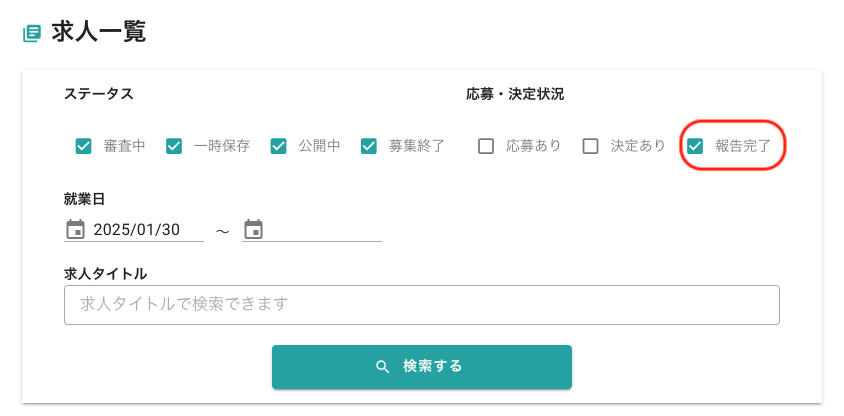
Task: Toggle the 報告完了 checkbox
Action: point(695,146)
